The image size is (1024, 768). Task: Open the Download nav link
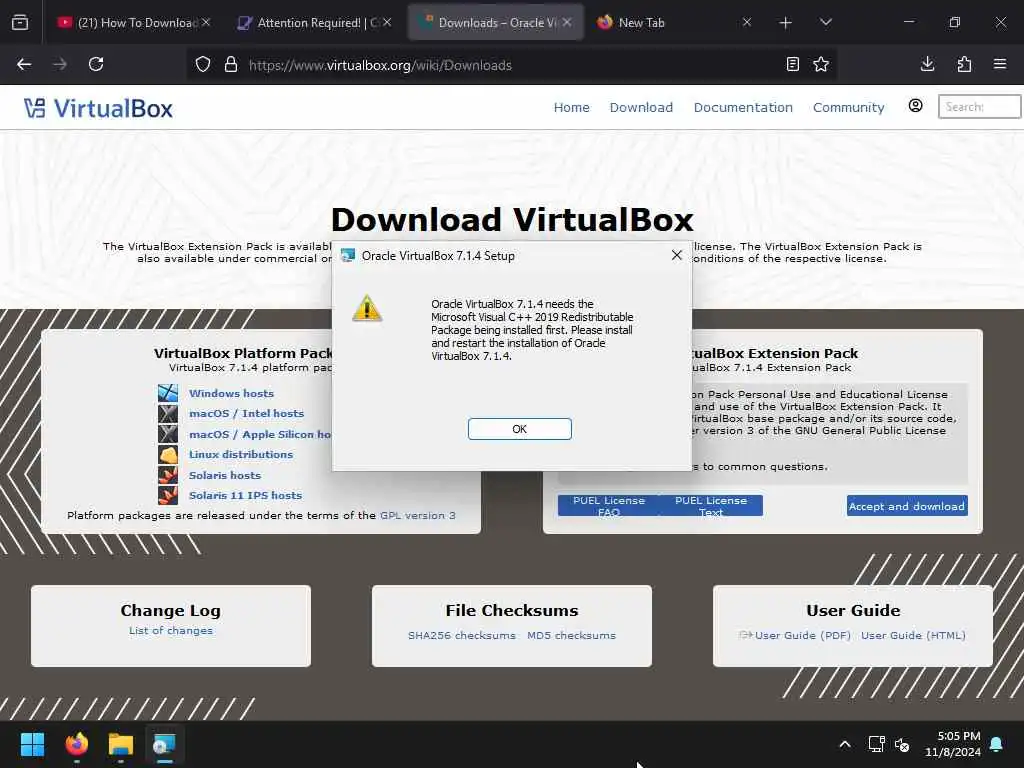point(641,107)
